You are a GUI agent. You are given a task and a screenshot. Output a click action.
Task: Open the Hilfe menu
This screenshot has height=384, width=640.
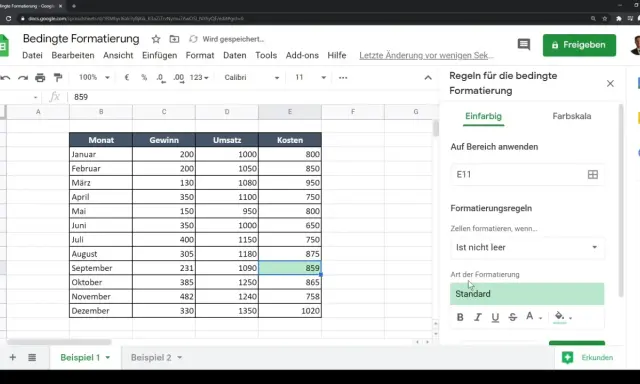coord(337,55)
